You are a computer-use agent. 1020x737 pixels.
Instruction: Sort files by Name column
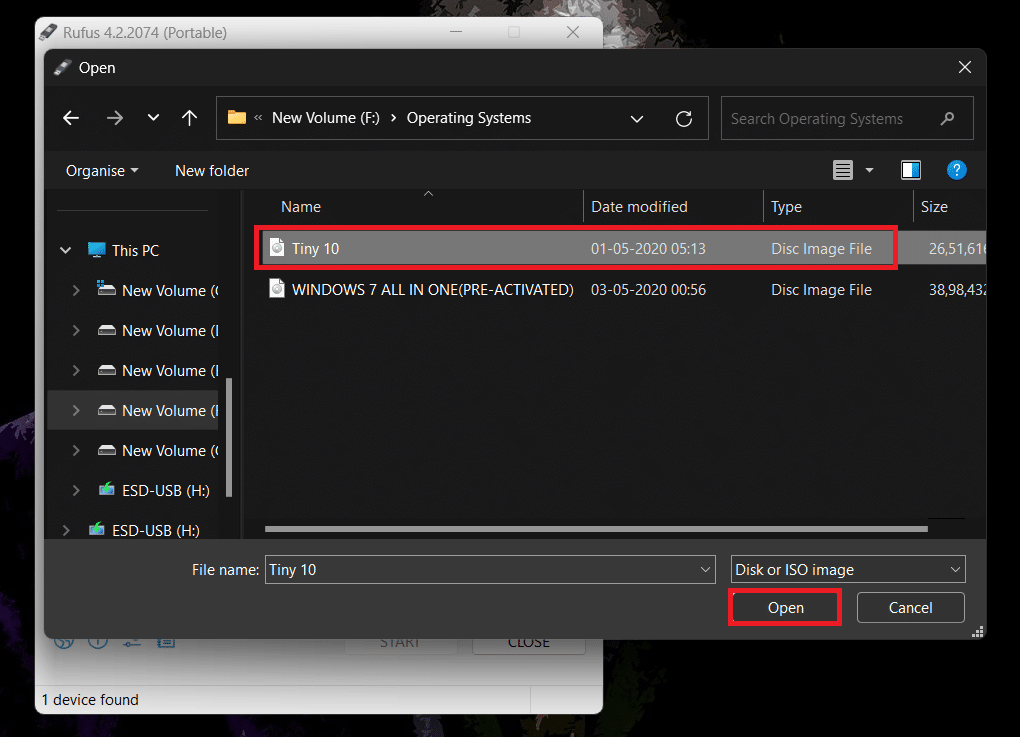[x=301, y=207]
